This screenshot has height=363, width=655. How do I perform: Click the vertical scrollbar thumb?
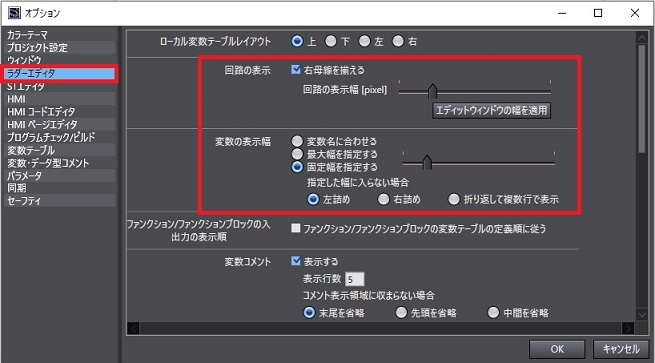coord(642,98)
